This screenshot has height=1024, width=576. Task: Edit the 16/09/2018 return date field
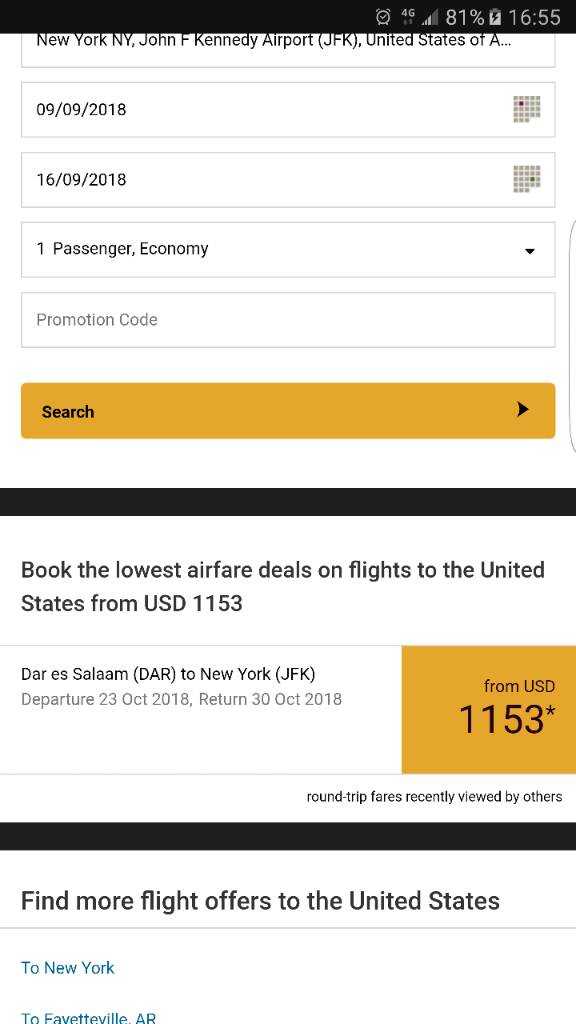coord(288,180)
